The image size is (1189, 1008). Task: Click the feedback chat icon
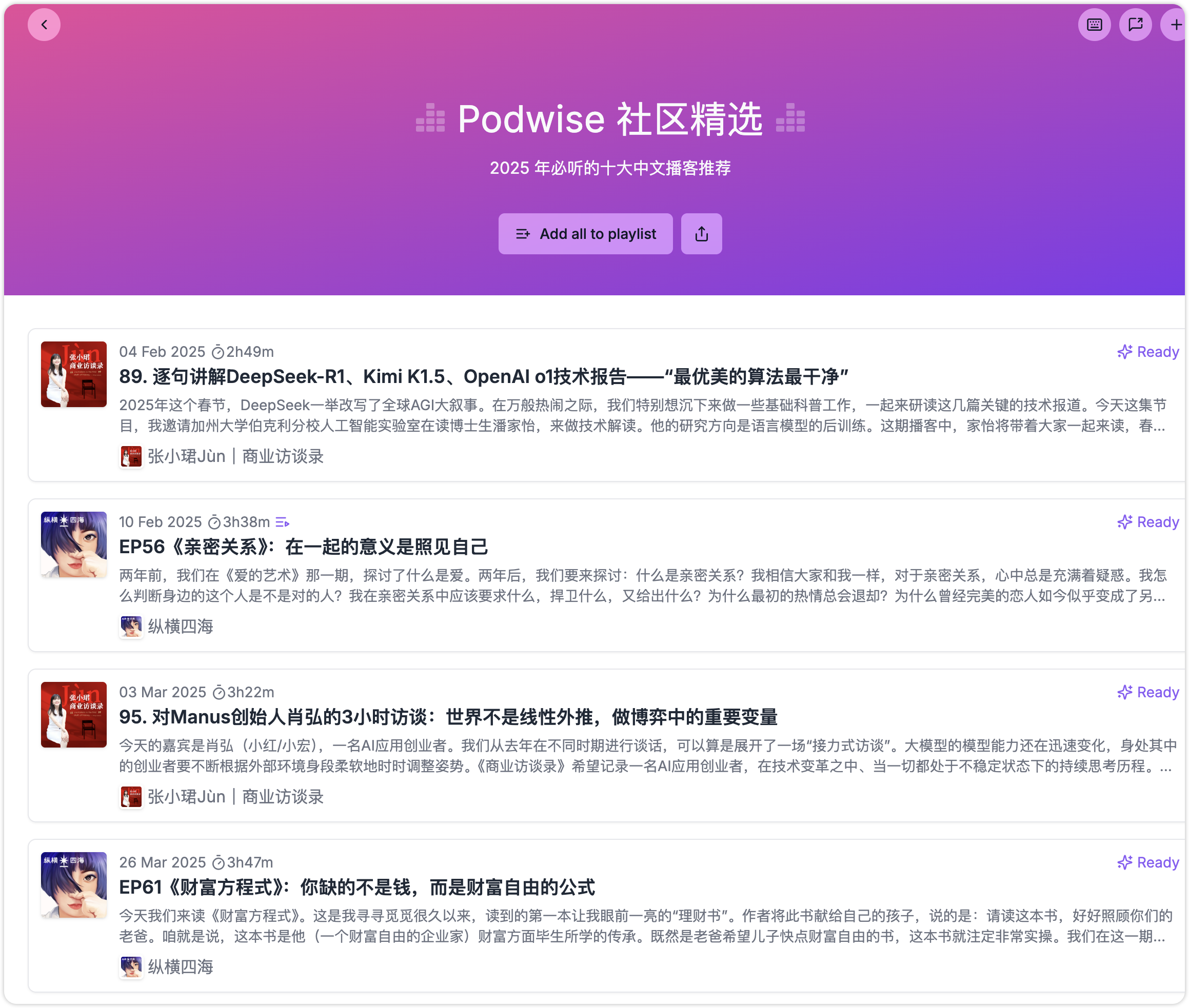(1135, 25)
